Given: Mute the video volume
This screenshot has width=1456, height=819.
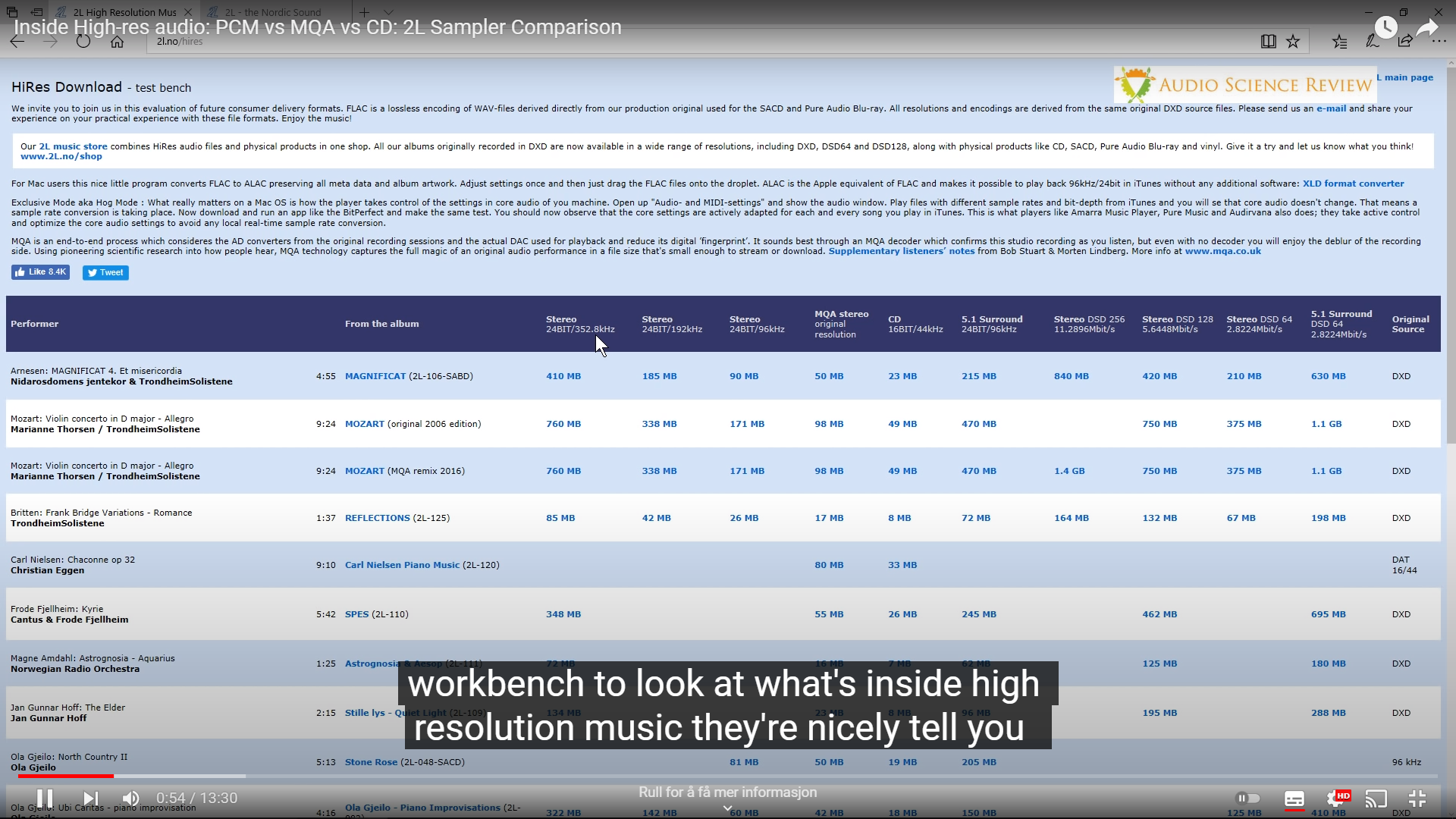Looking at the screenshot, I should click(130, 798).
